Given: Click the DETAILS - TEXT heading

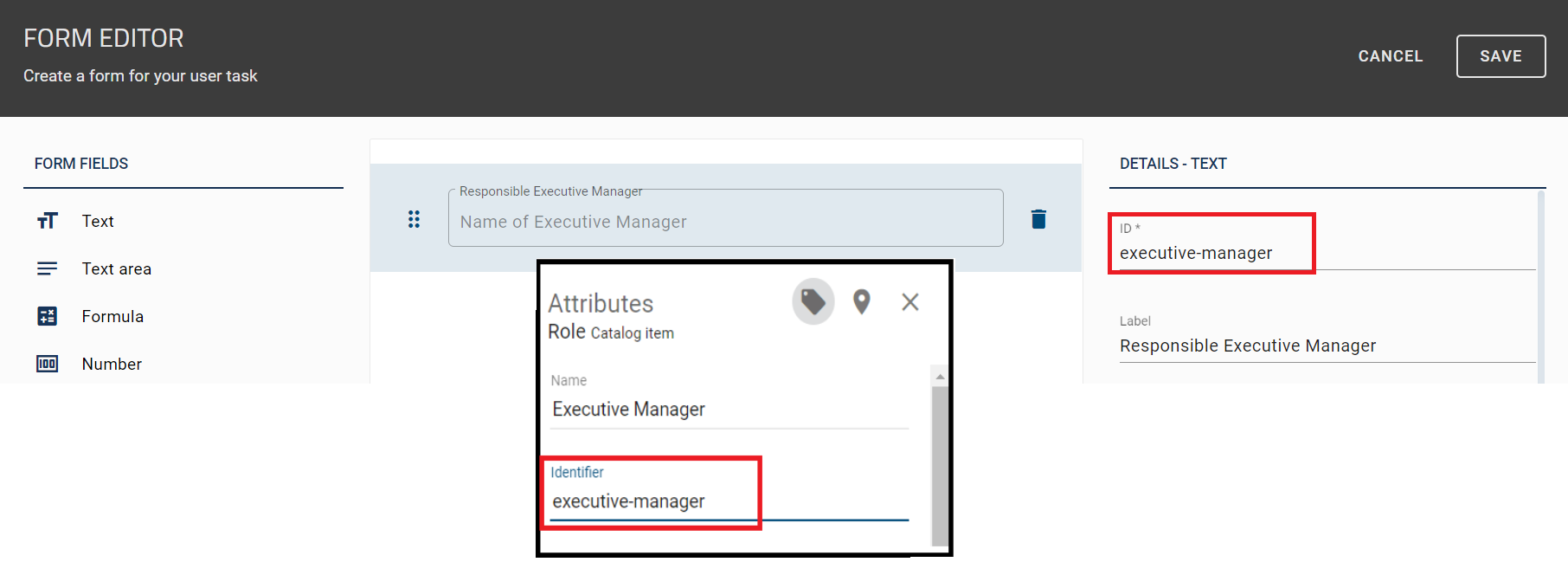Looking at the screenshot, I should (x=1173, y=164).
